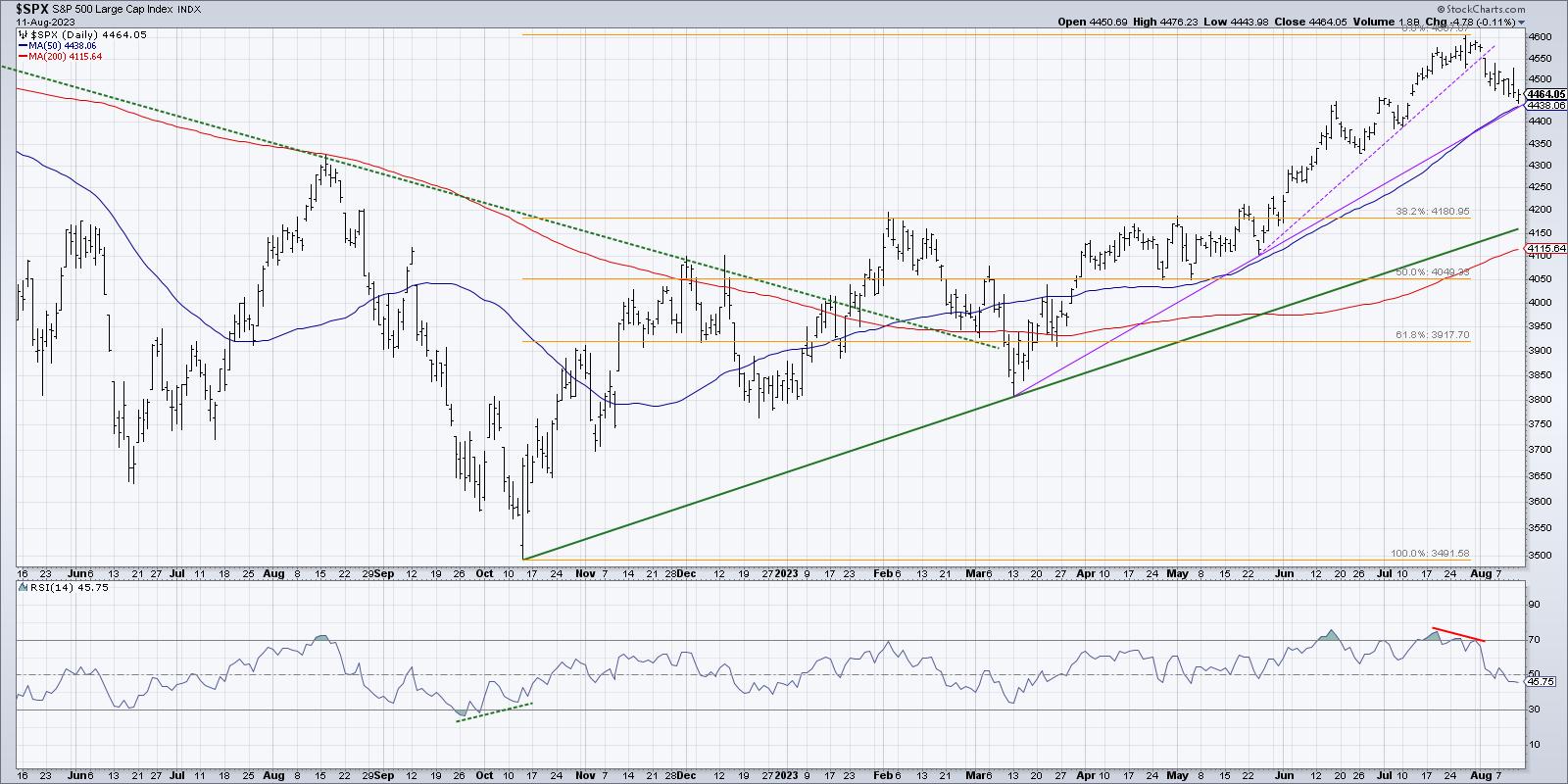The image size is (1568, 784).
Task: Click the bar chart icon beside $SPX (Daily)
Action: (24, 34)
